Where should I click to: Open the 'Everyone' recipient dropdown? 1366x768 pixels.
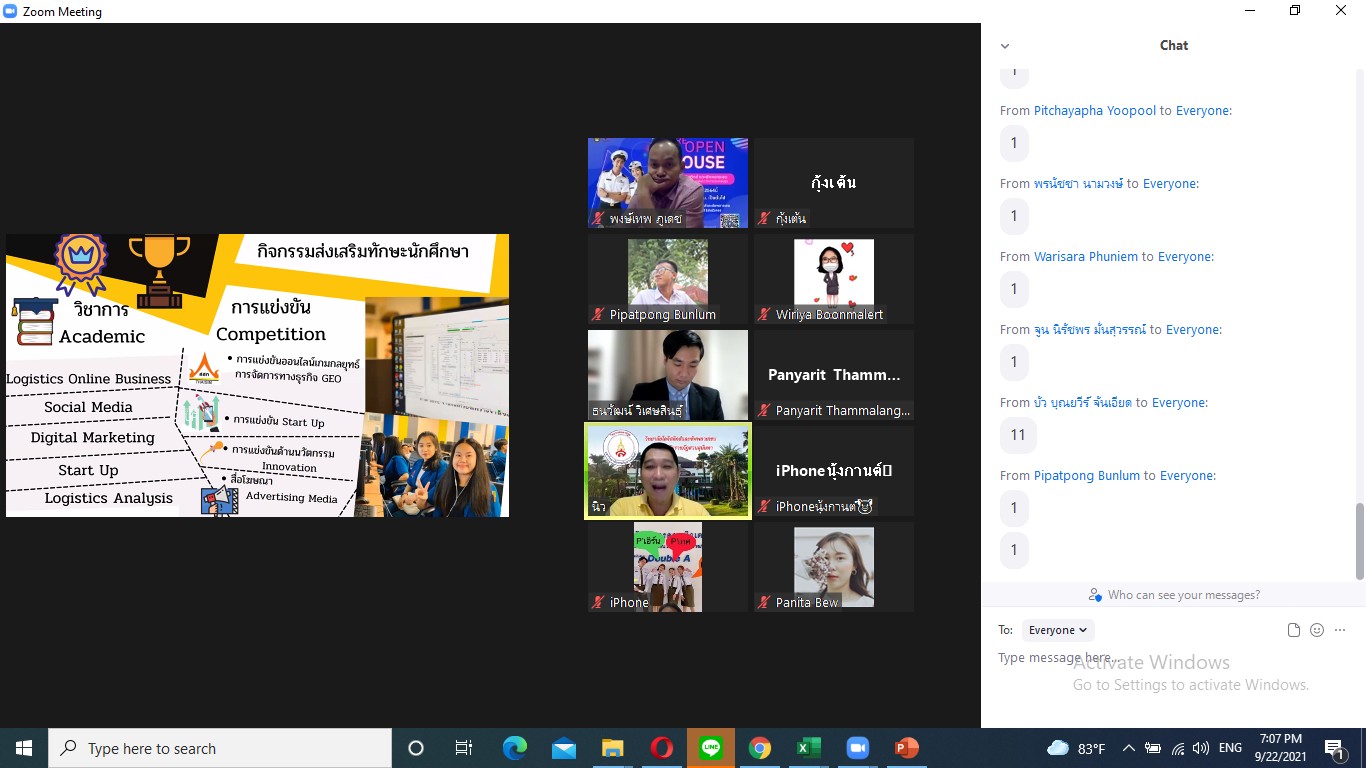pyautogui.click(x=1058, y=630)
